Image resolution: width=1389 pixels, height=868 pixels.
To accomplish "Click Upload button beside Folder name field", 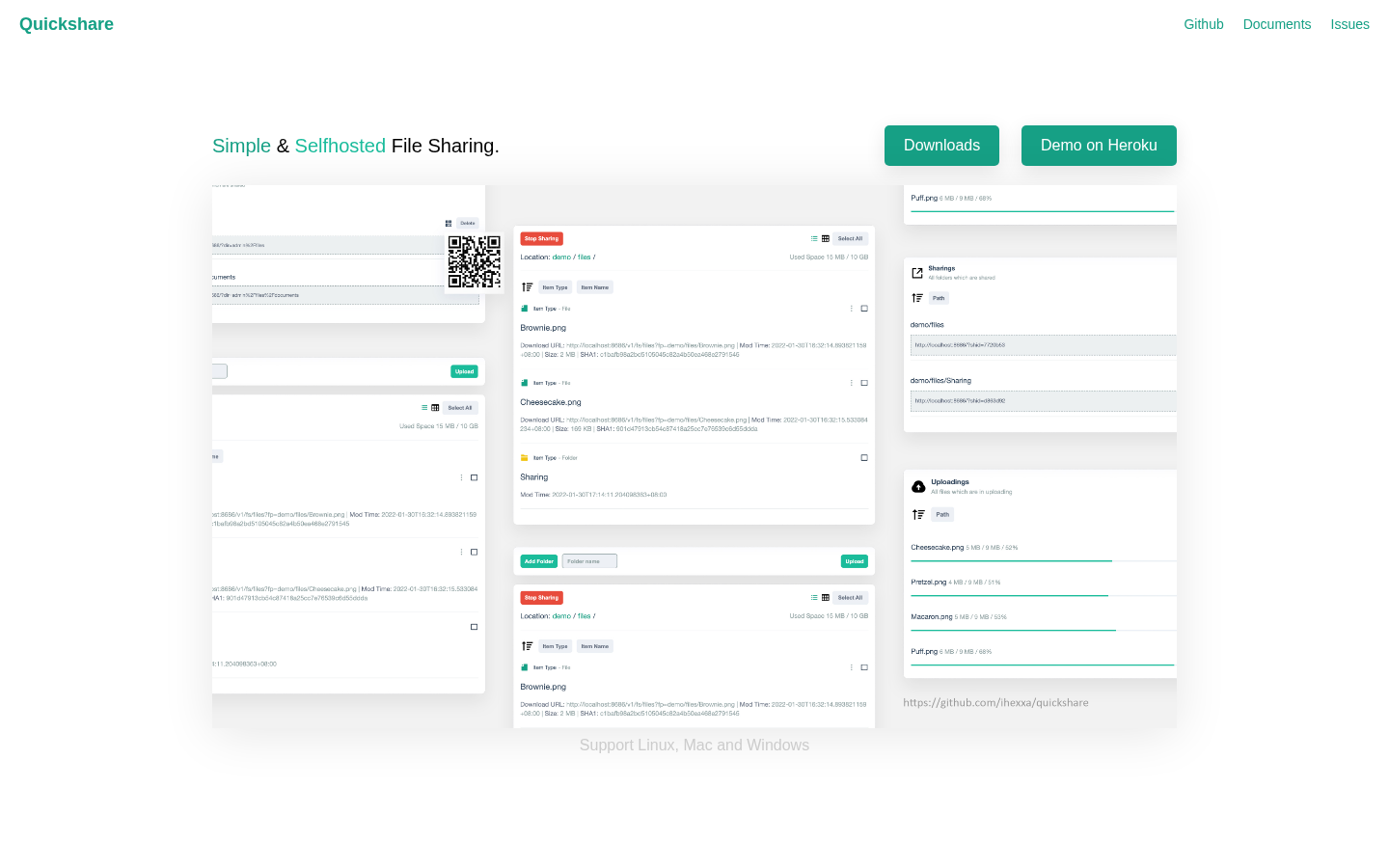I will pos(855,561).
